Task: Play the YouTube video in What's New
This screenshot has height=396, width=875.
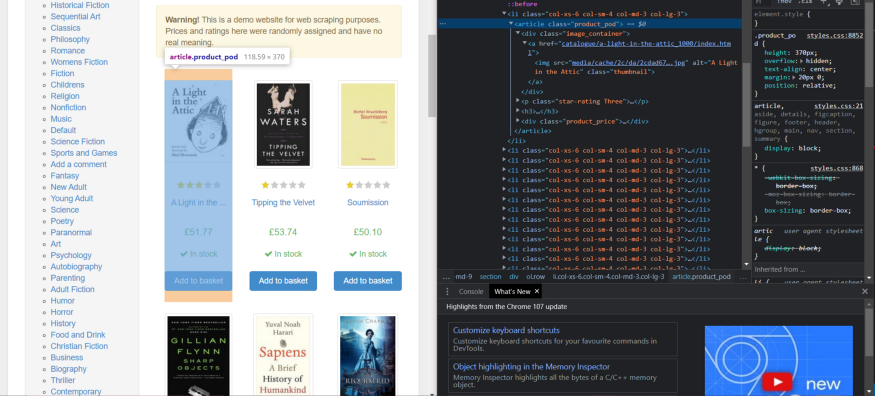Action: tap(778, 381)
